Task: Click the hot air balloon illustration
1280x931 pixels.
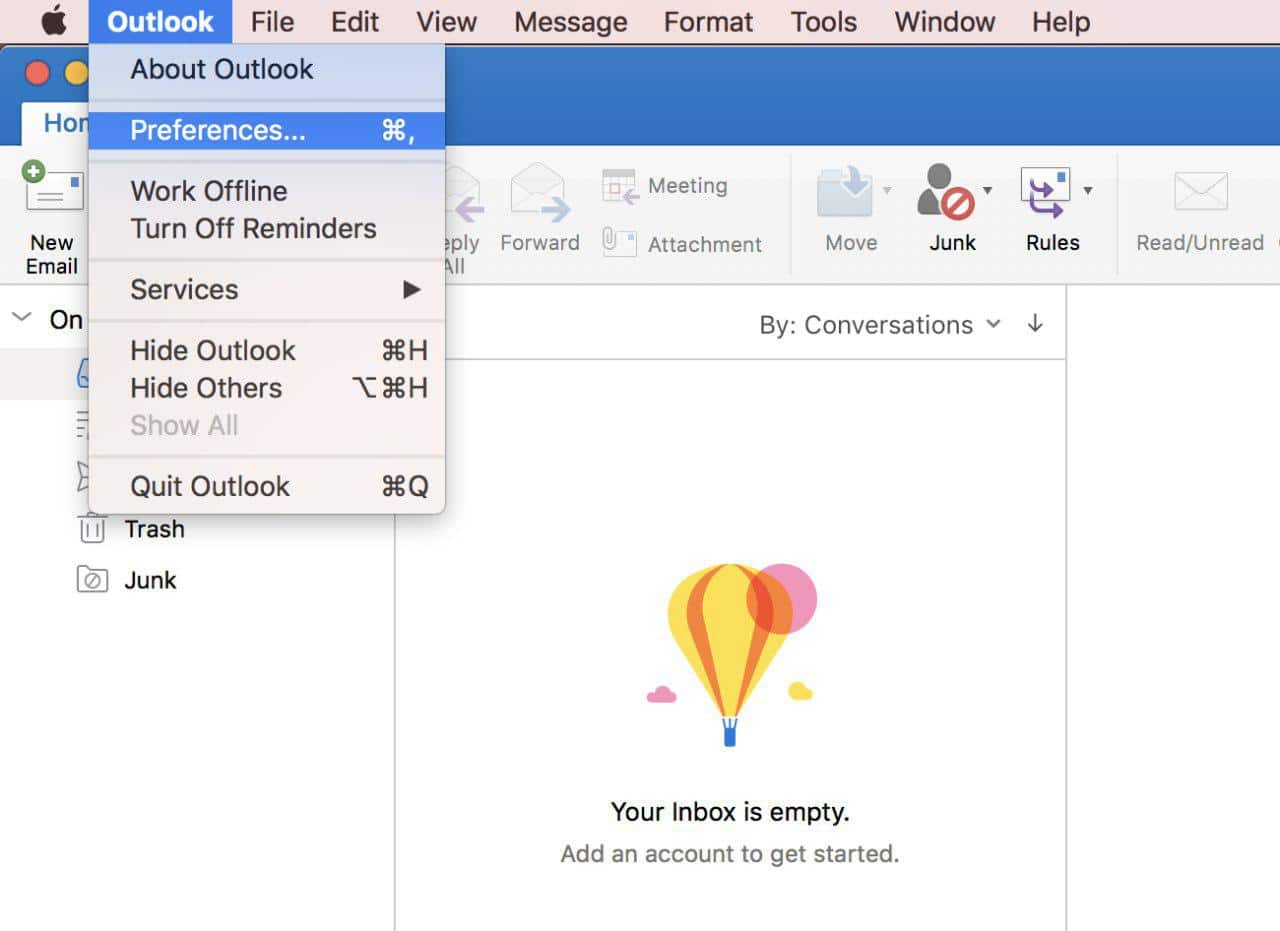Action: 731,654
